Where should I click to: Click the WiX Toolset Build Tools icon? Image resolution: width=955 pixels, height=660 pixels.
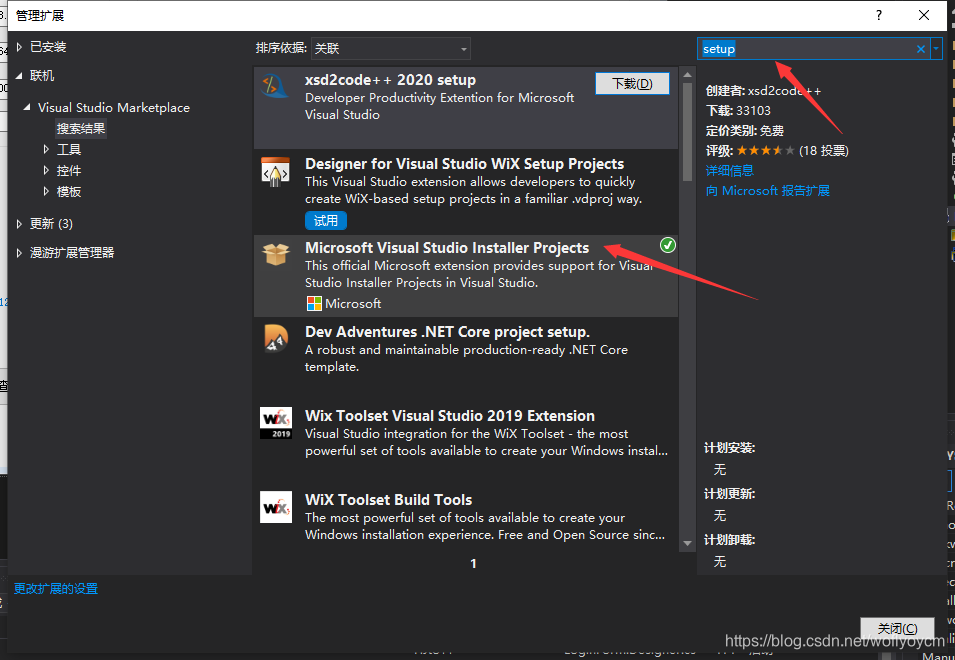coord(276,507)
